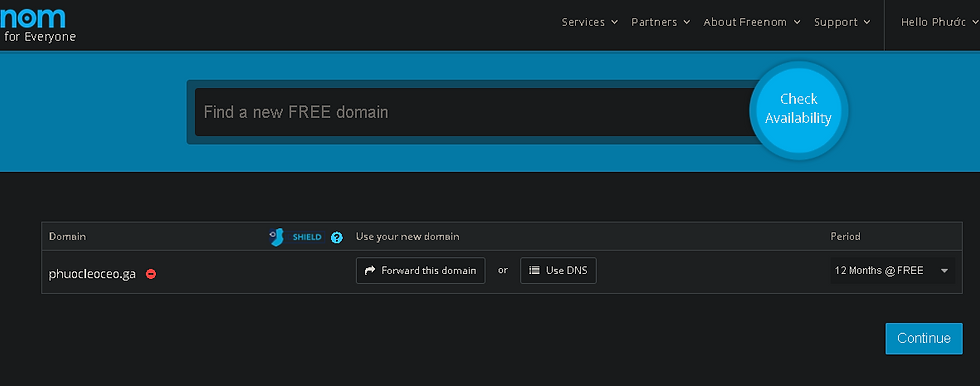Screen dimensions: 980x386
Task: Open the Partners menu
Action: [661, 22]
